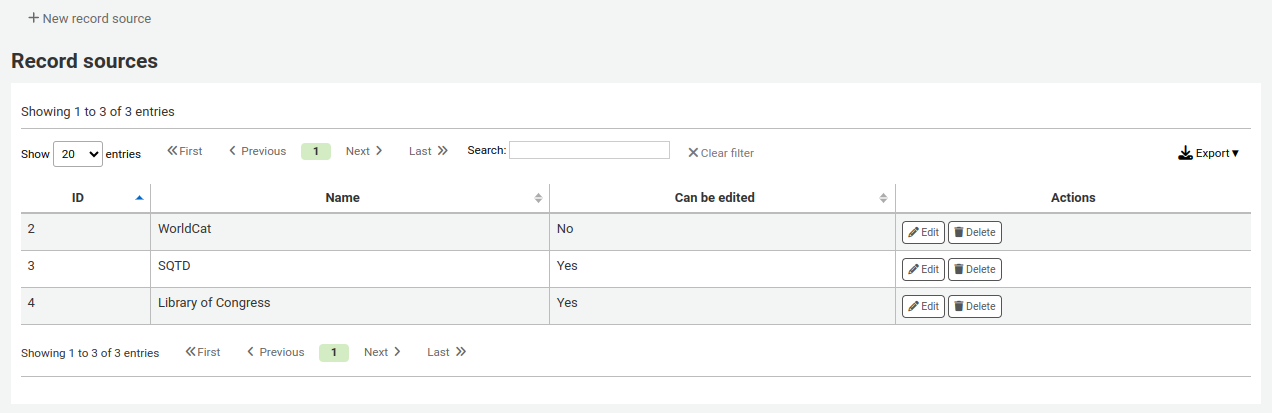The height and width of the screenshot is (413, 1272).
Task: Click Next in the bottom pagination
Action: pos(382,352)
